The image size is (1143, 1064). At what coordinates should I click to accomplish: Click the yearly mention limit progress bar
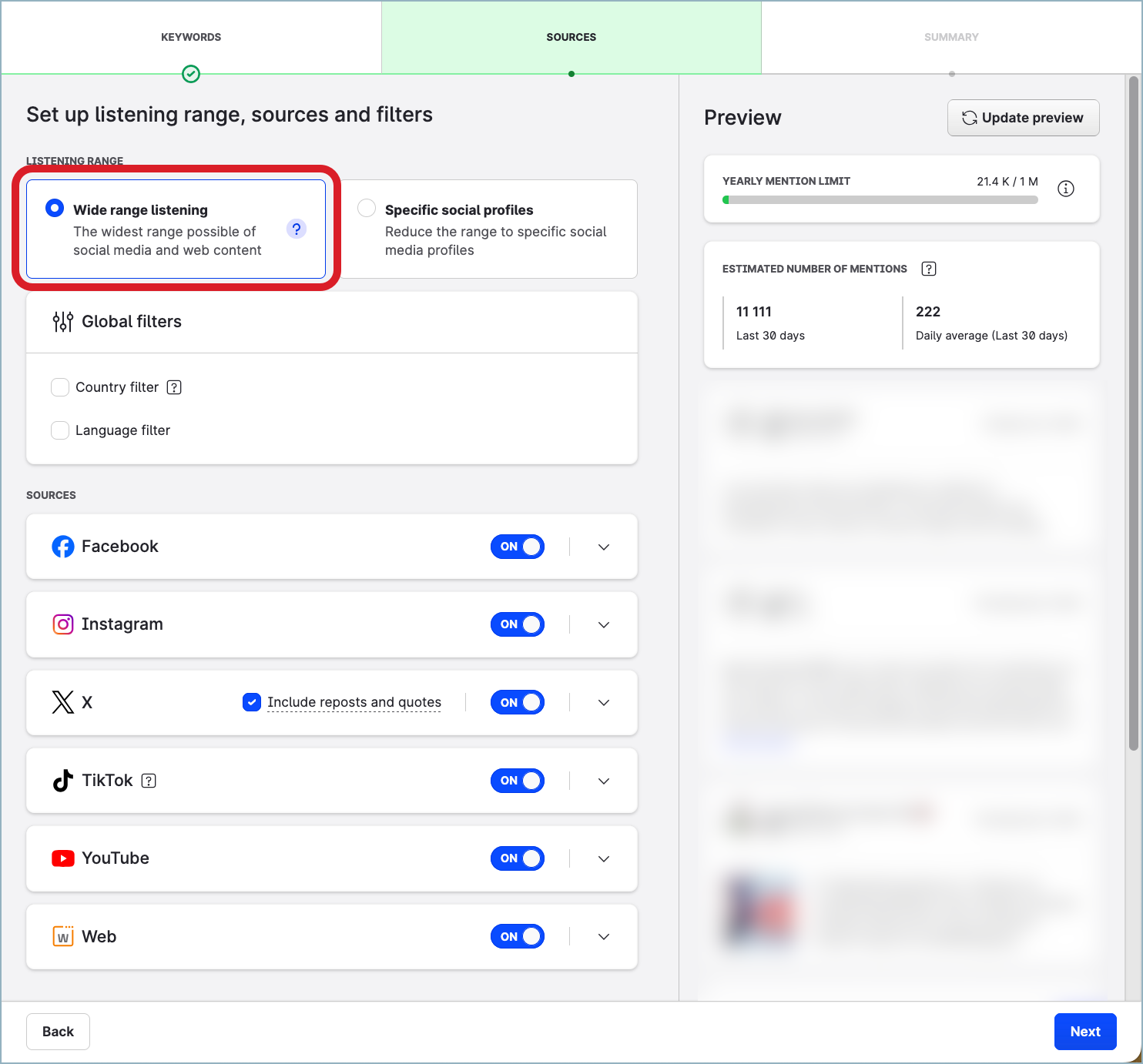coord(880,200)
